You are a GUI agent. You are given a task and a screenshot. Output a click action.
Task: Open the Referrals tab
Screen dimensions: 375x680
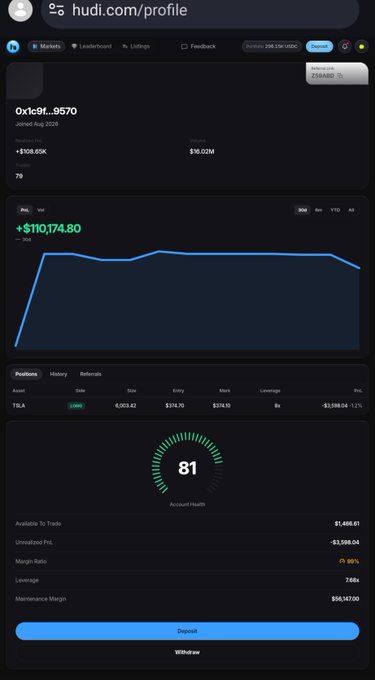(91, 374)
